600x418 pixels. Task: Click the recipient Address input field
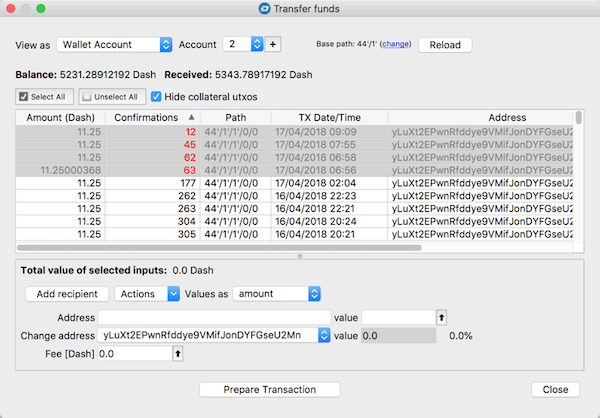(214, 318)
